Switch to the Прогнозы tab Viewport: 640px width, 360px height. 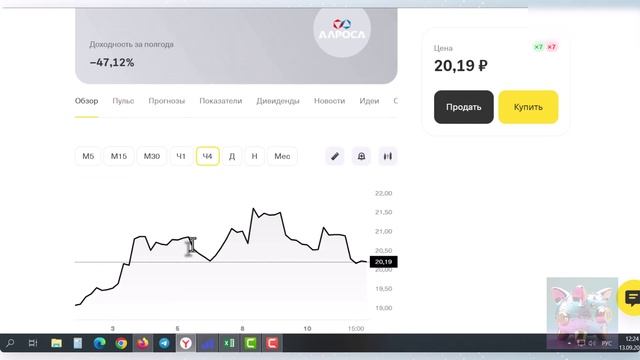167,101
